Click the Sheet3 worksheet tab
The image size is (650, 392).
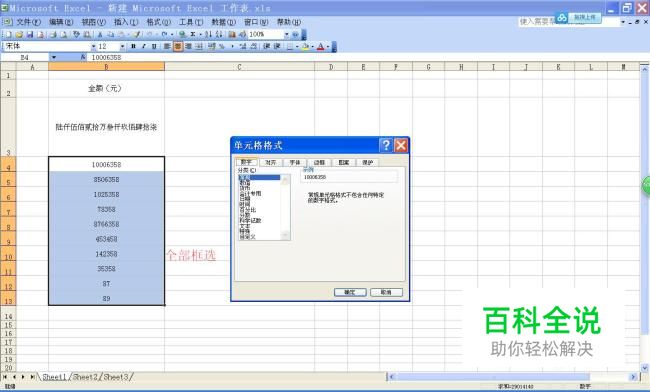pos(116,377)
